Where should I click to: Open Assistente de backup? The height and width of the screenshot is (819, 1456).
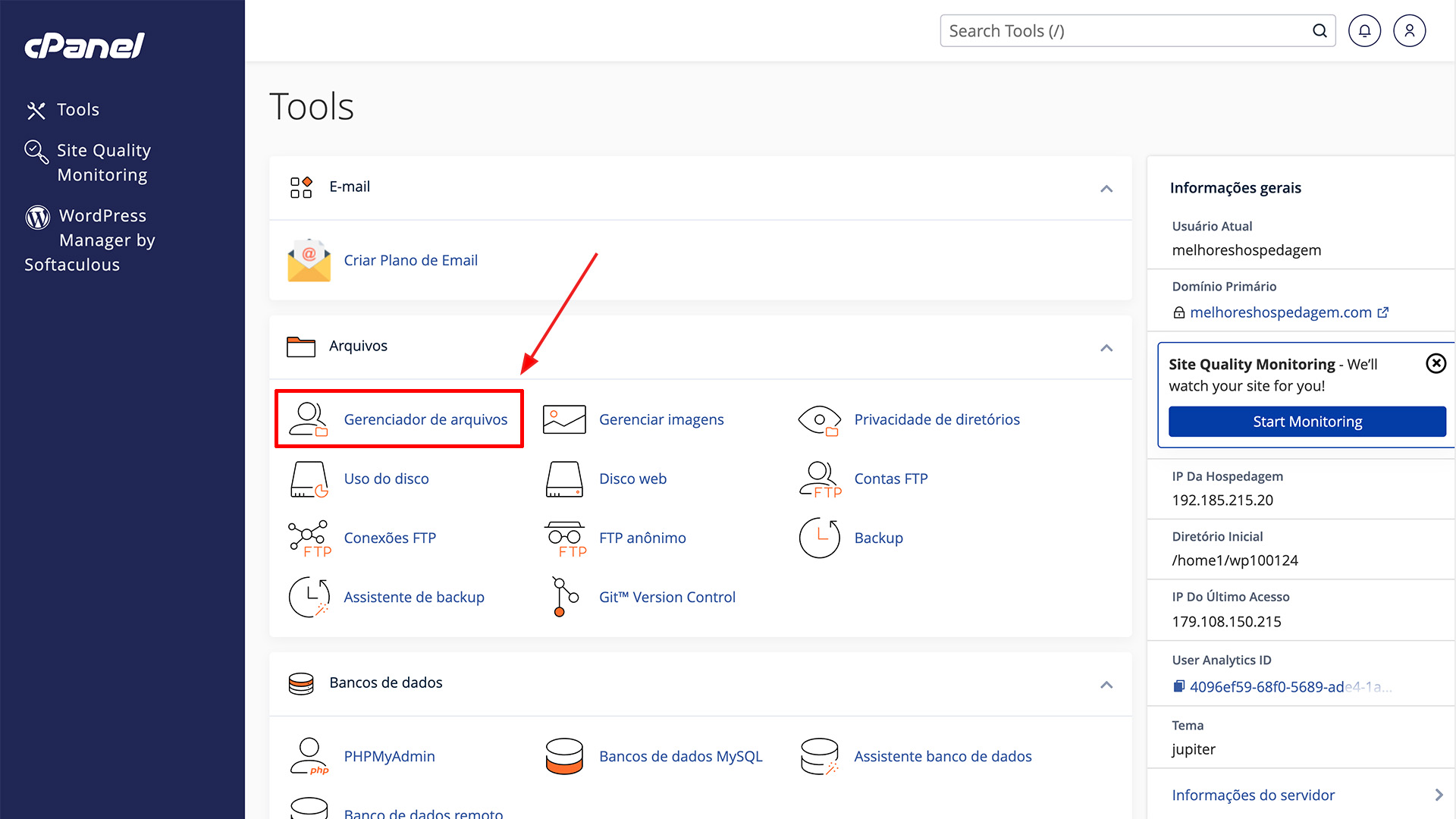[x=413, y=597]
